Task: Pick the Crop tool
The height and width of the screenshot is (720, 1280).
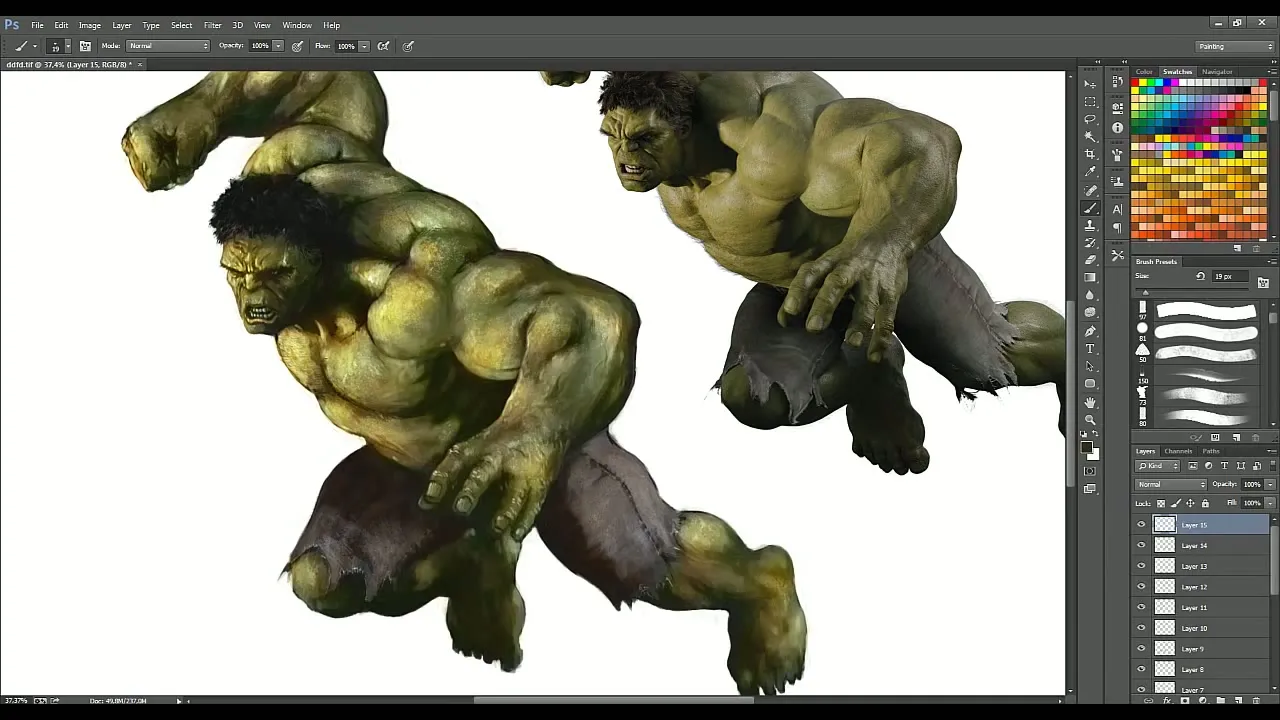Action: click(x=1090, y=154)
